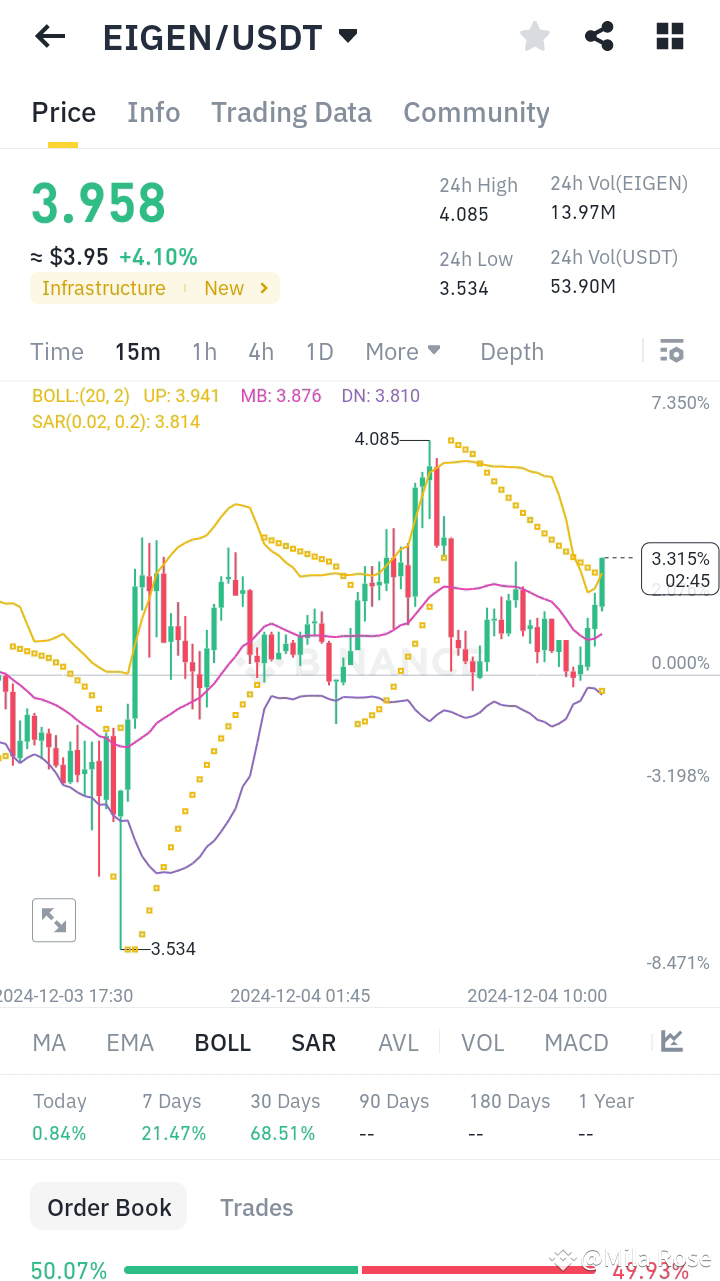The height and width of the screenshot is (1281, 720).
Task: Tap the share icon
Action: (599, 36)
